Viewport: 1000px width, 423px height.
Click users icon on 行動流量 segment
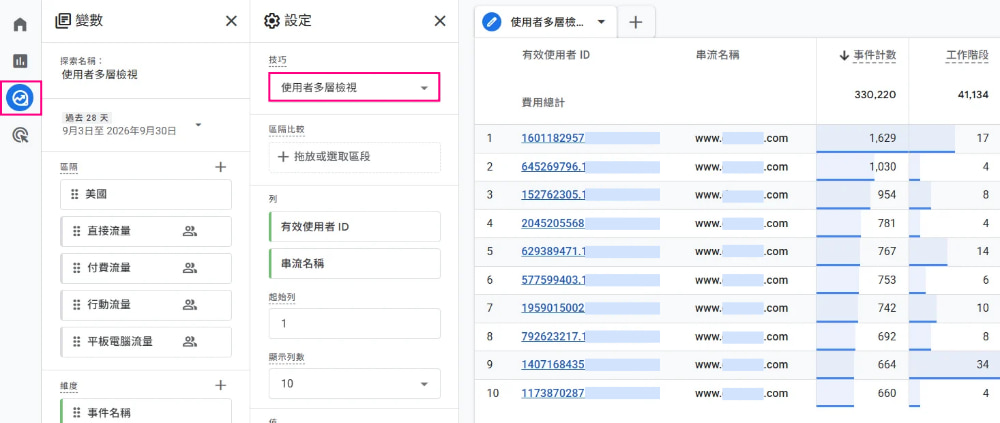tap(189, 305)
